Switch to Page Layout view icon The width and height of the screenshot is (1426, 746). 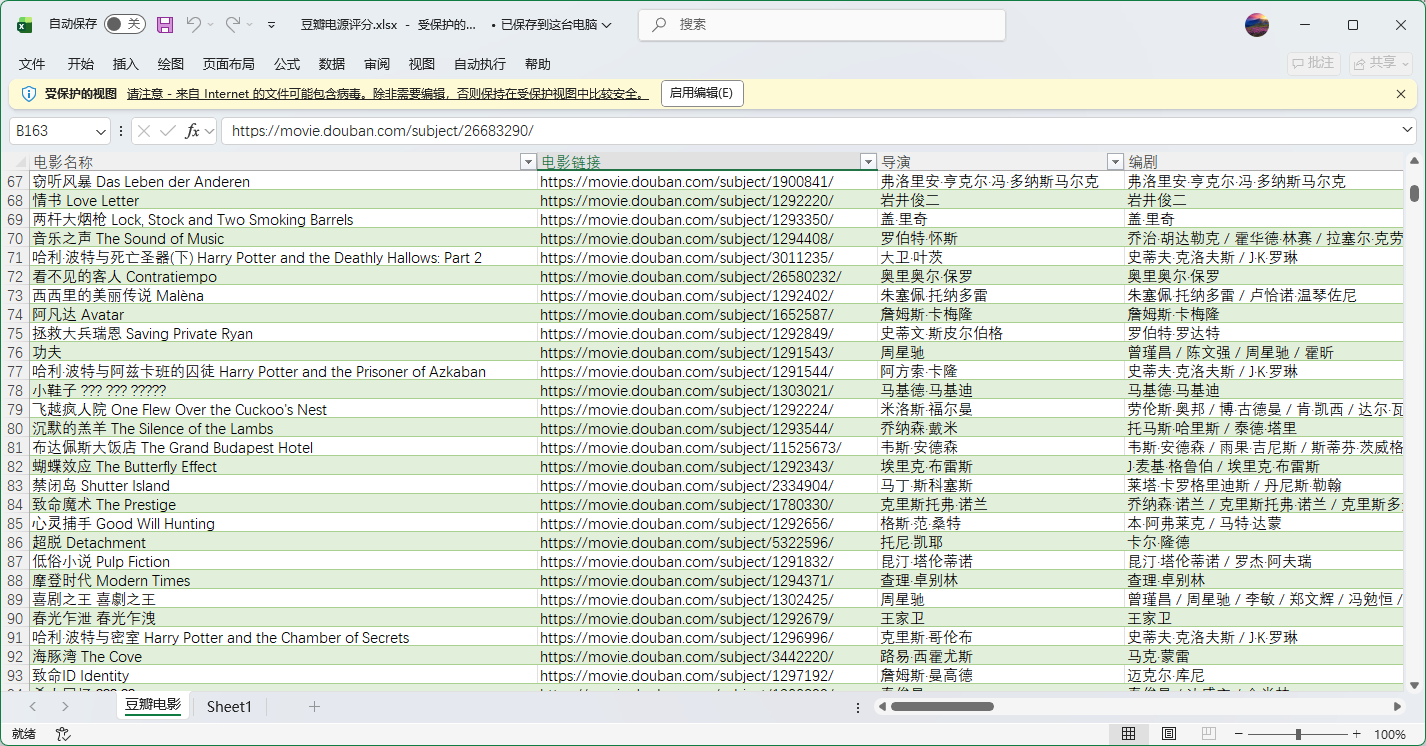click(1168, 734)
